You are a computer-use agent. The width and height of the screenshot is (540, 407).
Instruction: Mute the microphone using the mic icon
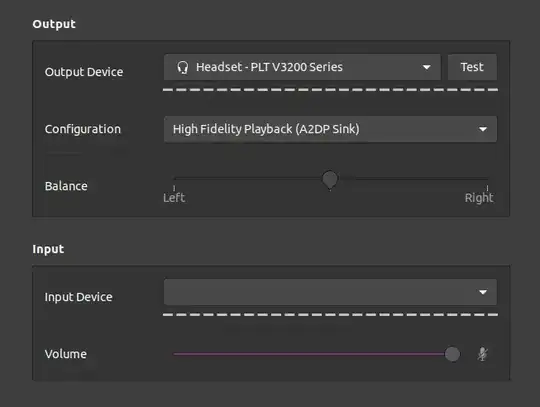tap(482, 354)
